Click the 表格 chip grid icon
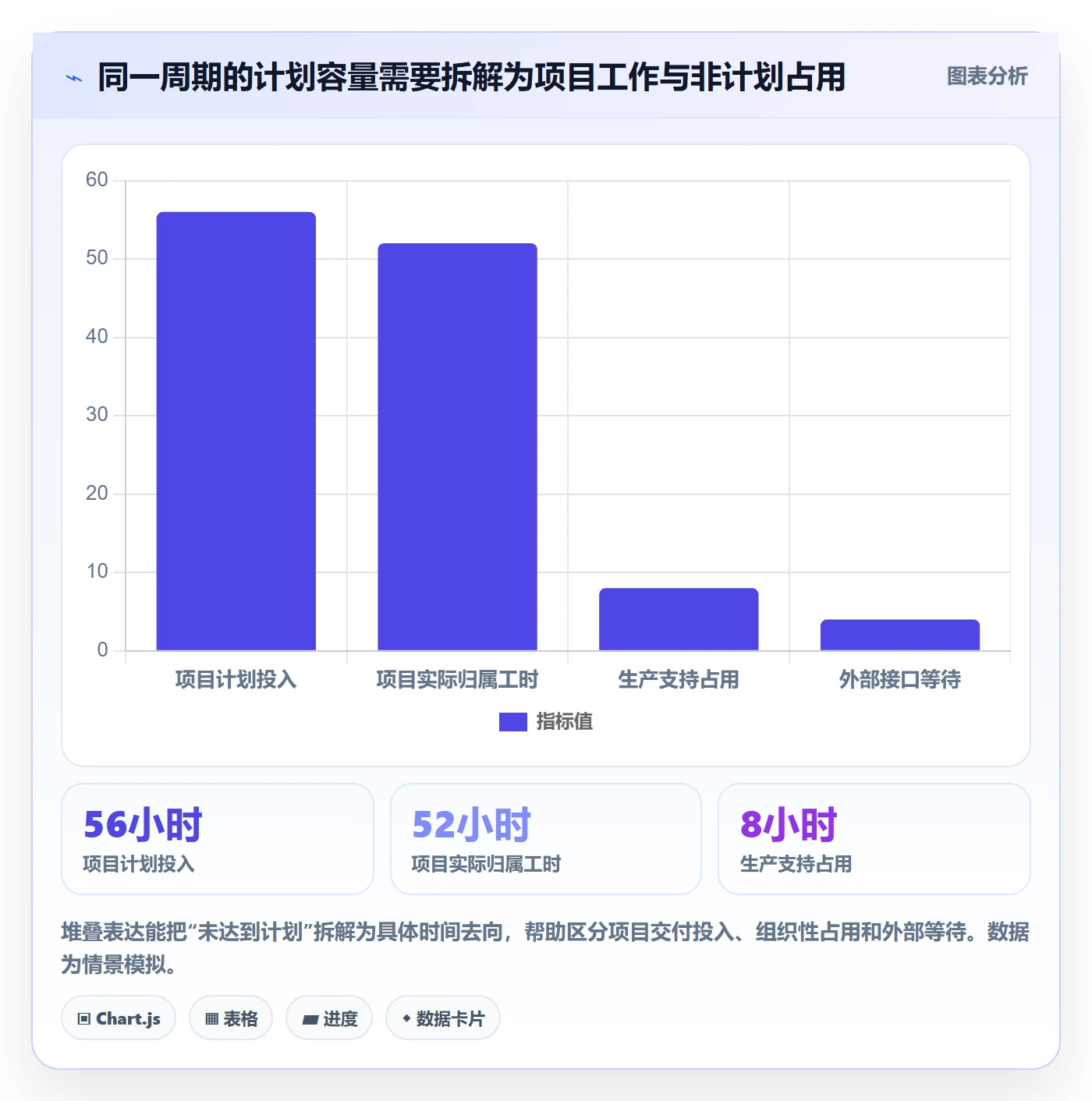Image resolution: width=1092 pixels, height=1101 pixels. 211,1019
